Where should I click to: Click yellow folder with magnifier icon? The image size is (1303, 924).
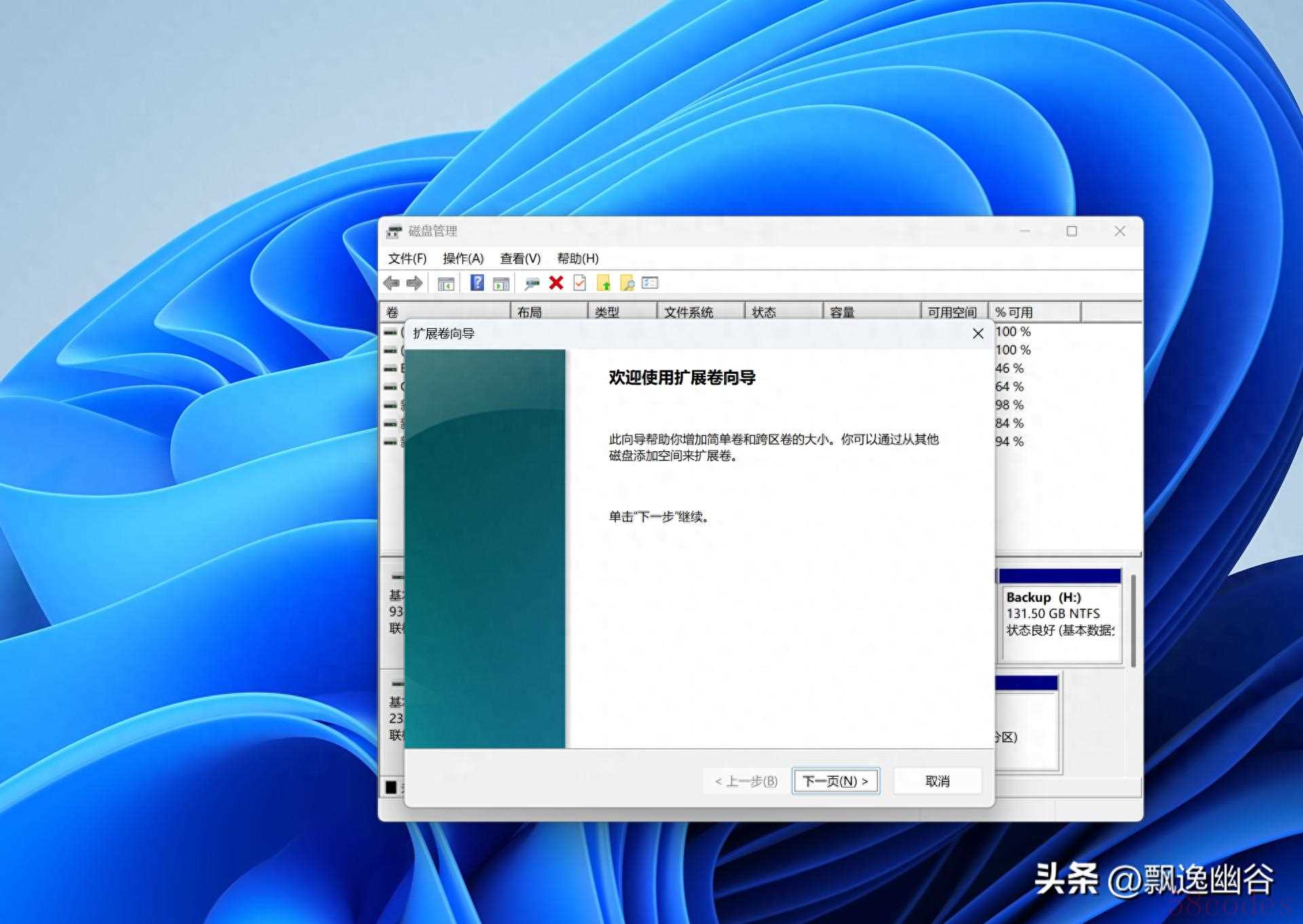click(x=627, y=283)
